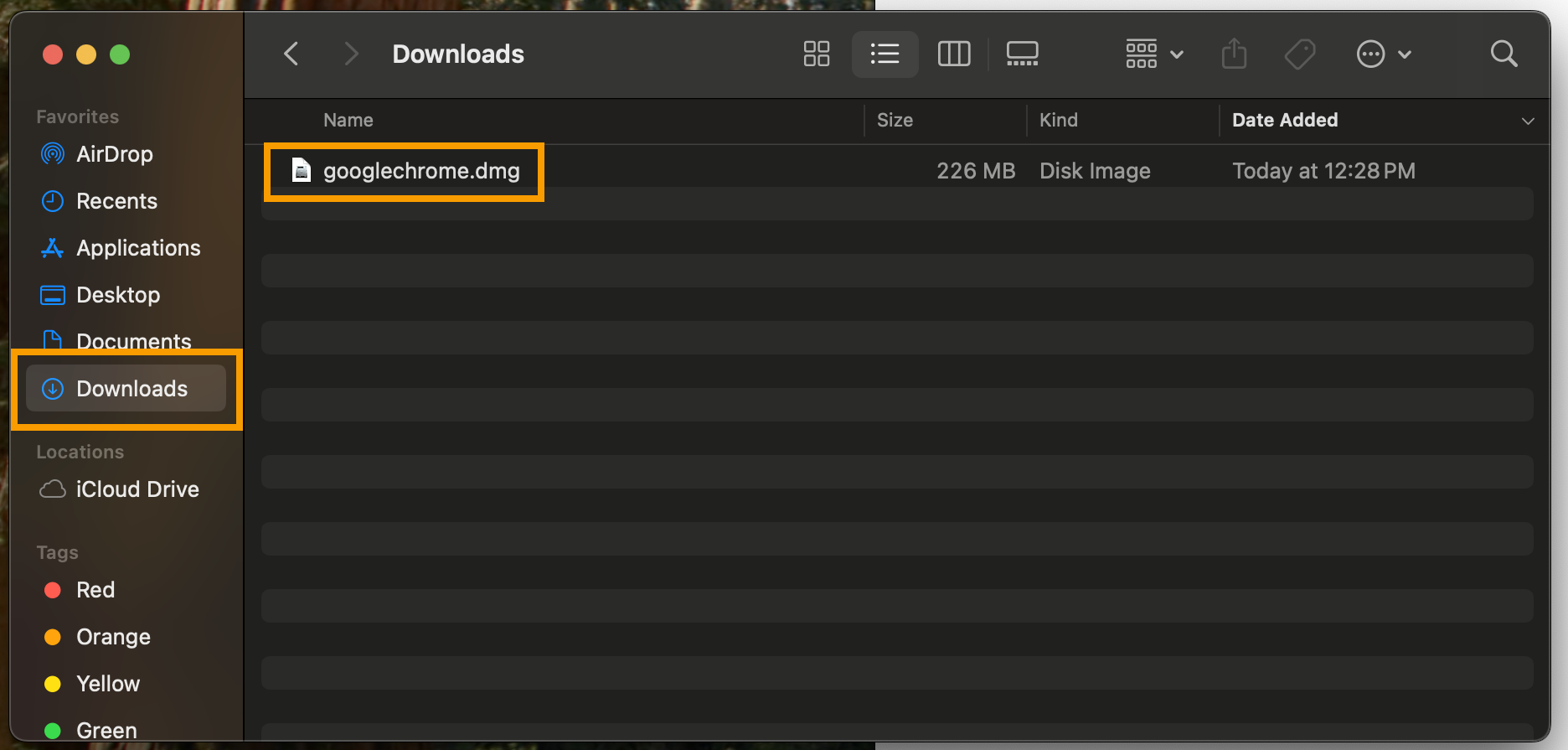Click the Today at 12:28 PM cell
This screenshot has height=750, width=1568.
pos(1323,171)
